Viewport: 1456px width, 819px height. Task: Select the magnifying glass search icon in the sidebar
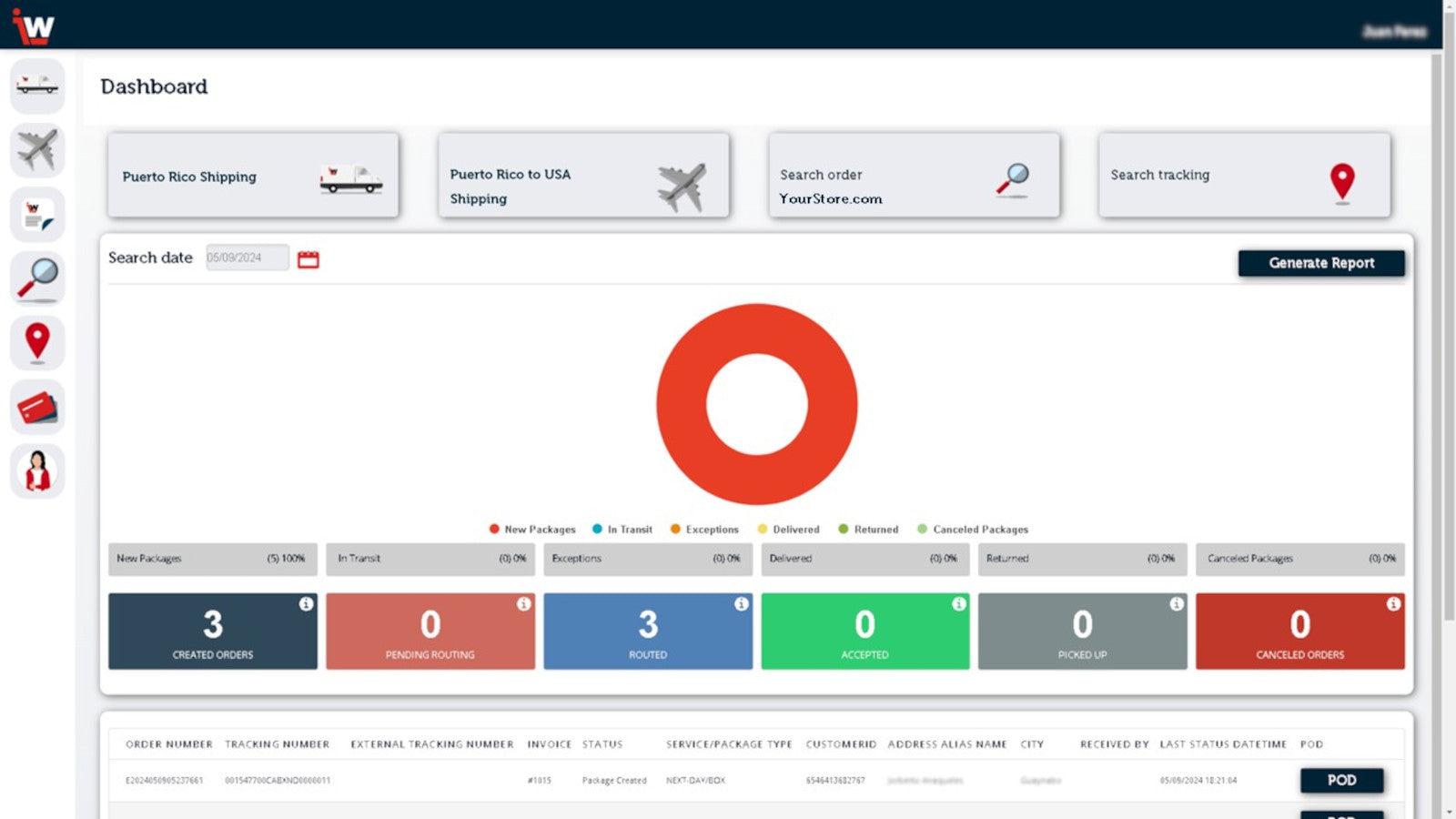pyautogui.click(x=37, y=278)
